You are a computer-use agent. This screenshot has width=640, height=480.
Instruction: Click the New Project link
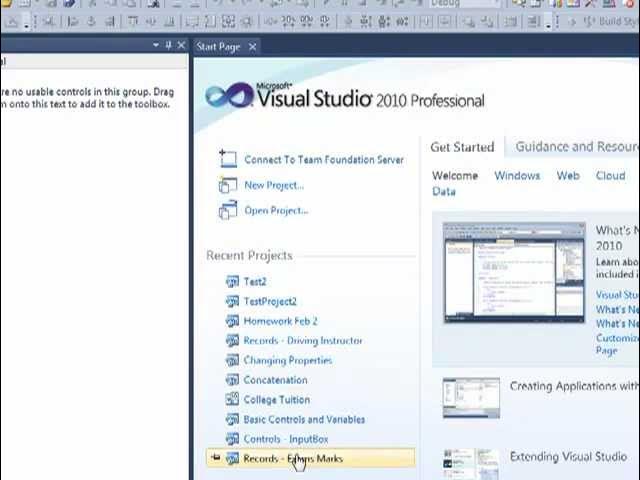coord(274,185)
